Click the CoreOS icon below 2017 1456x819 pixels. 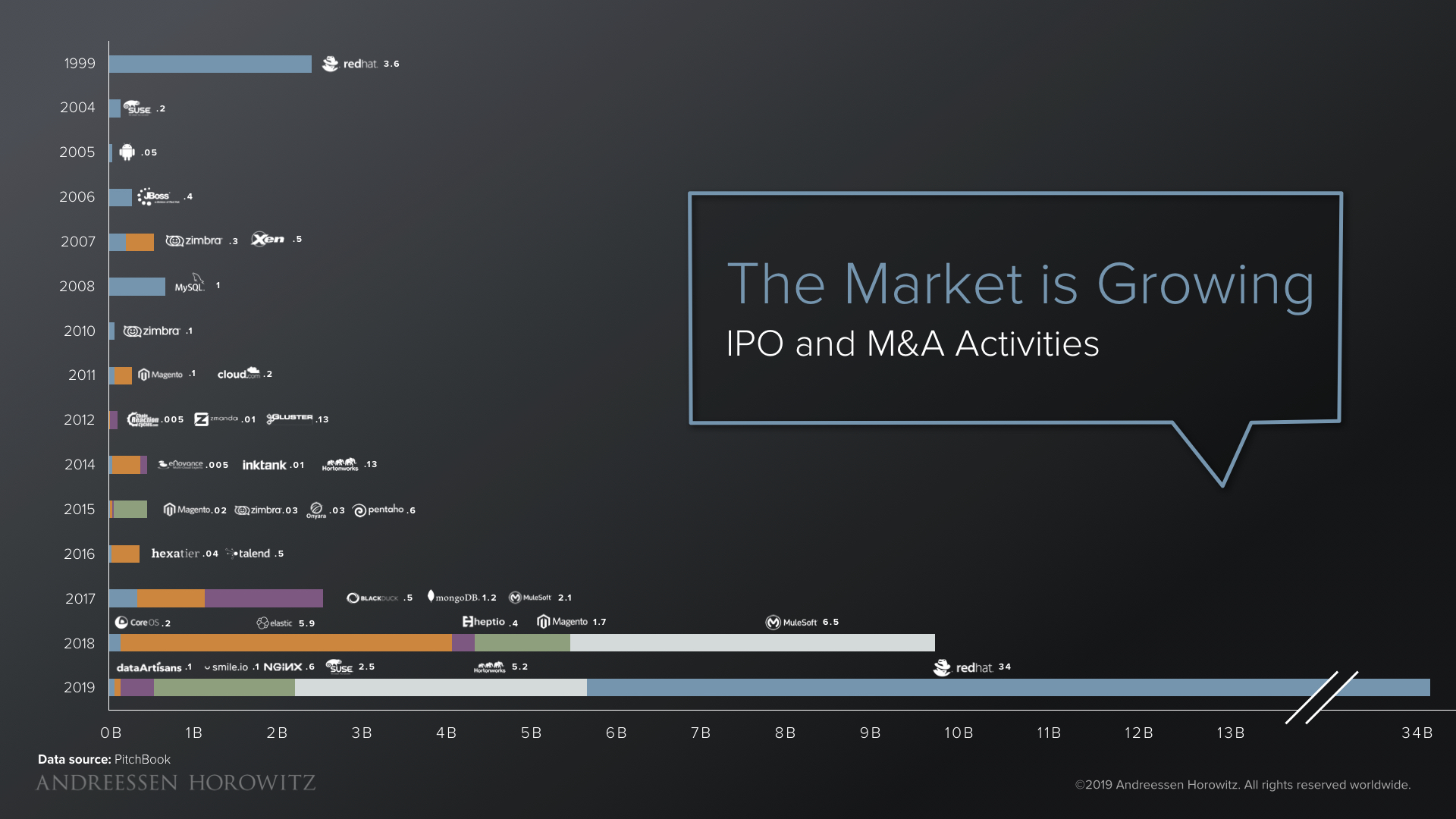(x=122, y=622)
